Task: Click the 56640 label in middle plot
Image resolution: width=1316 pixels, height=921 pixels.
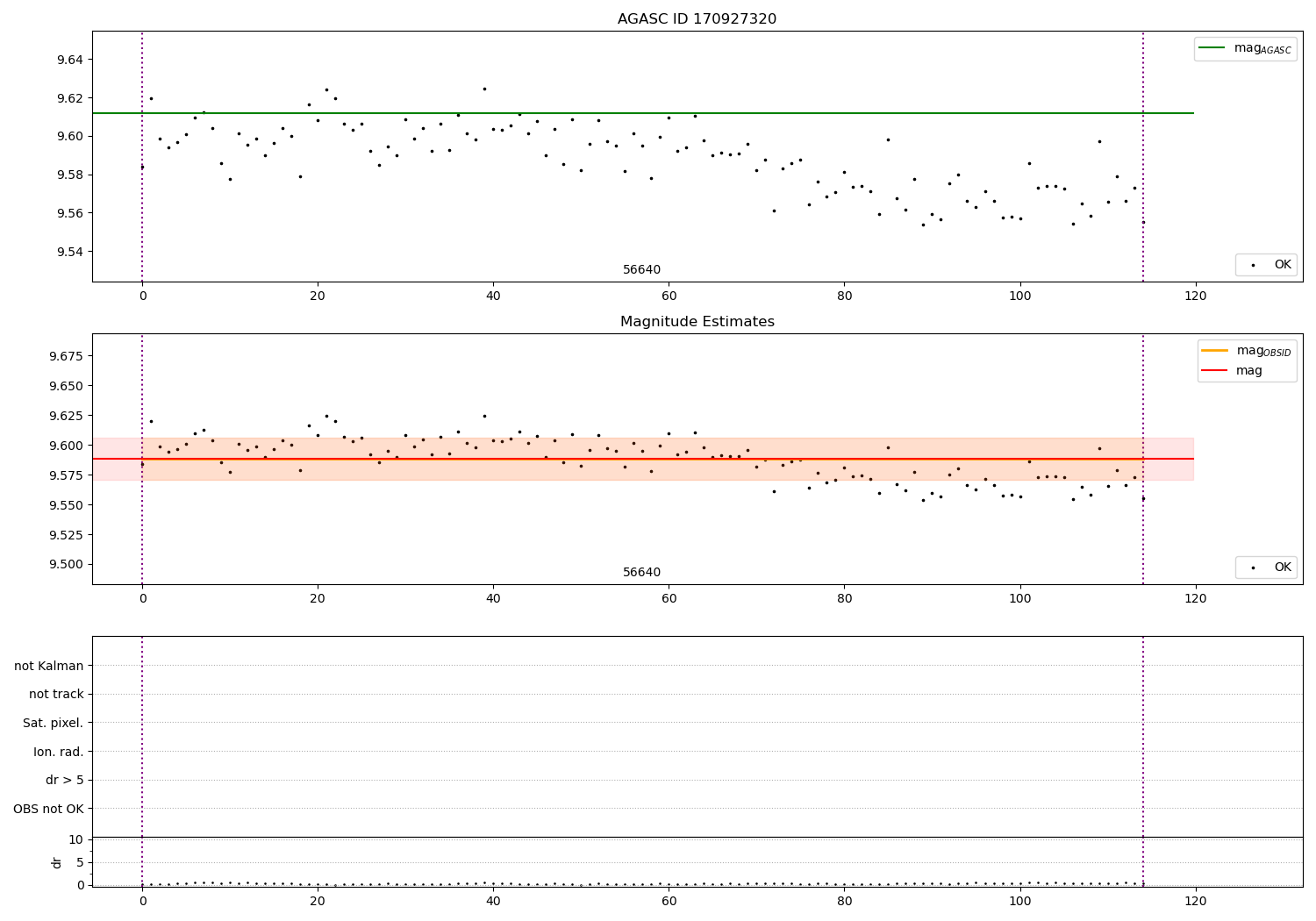Action: tap(641, 573)
